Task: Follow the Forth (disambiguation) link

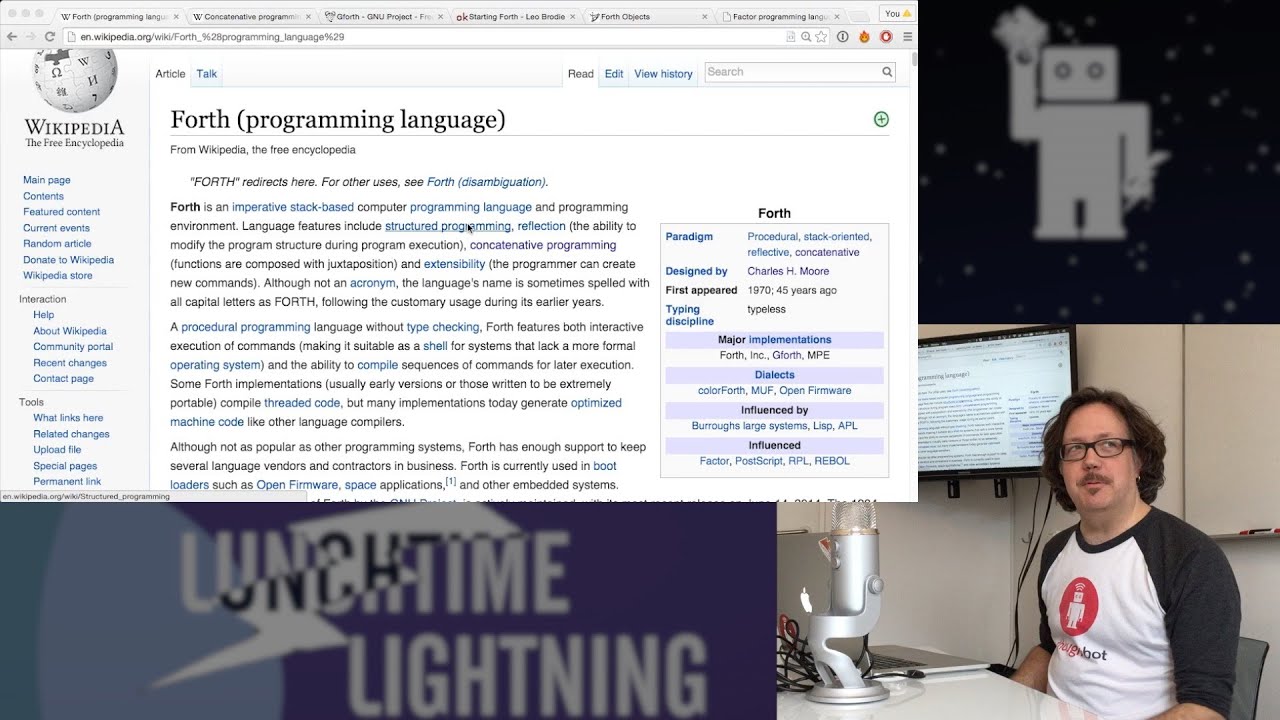Action: click(x=486, y=182)
